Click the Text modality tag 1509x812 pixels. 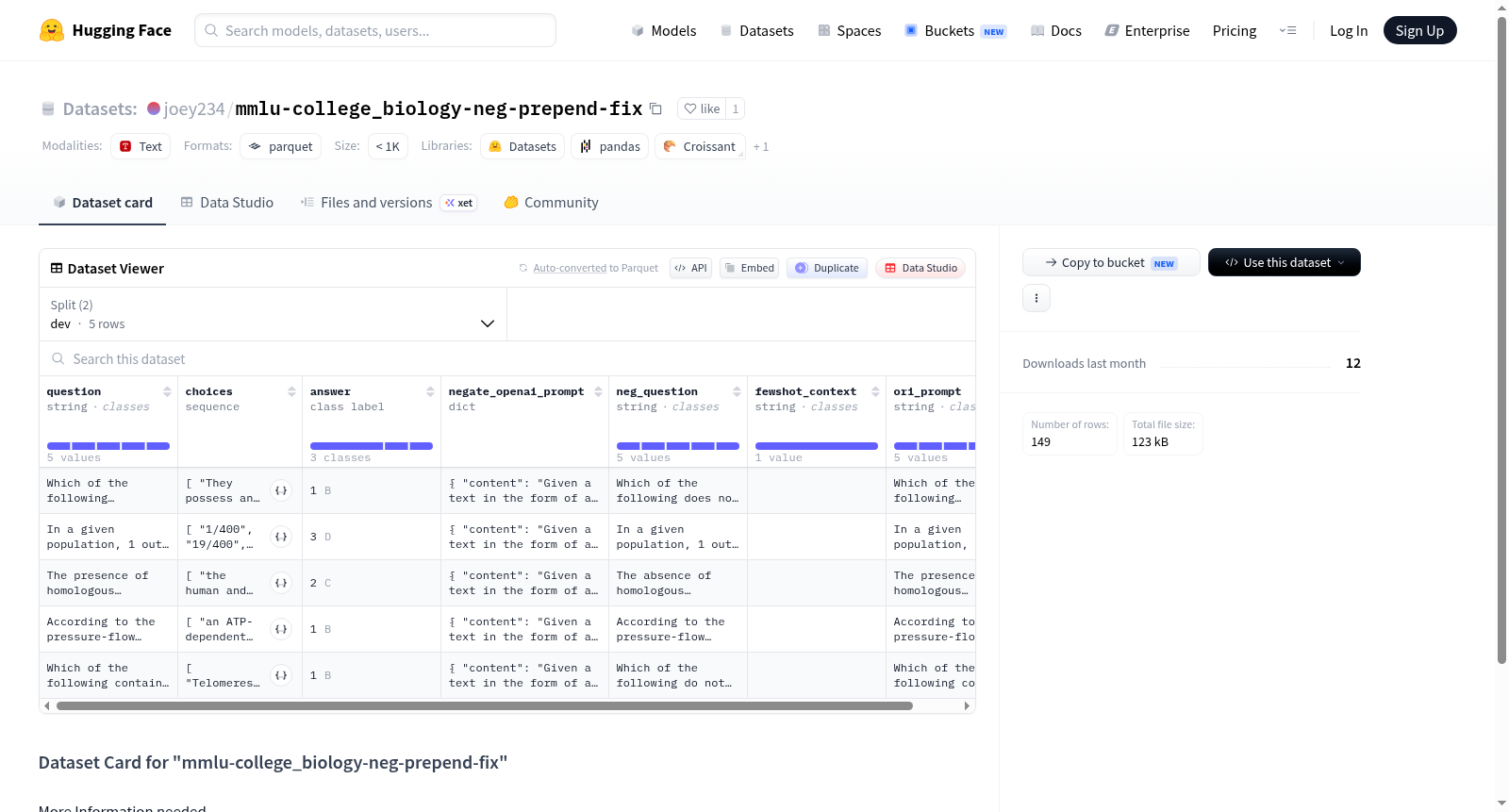pyautogui.click(x=141, y=146)
